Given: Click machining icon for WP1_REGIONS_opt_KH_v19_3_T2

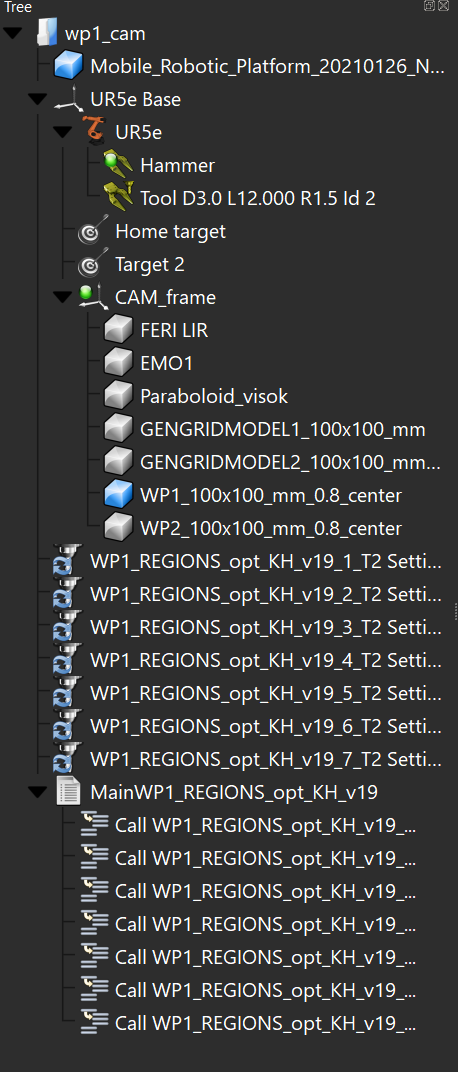Looking at the screenshot, I should pyautogui.click(x=67, y=626).
